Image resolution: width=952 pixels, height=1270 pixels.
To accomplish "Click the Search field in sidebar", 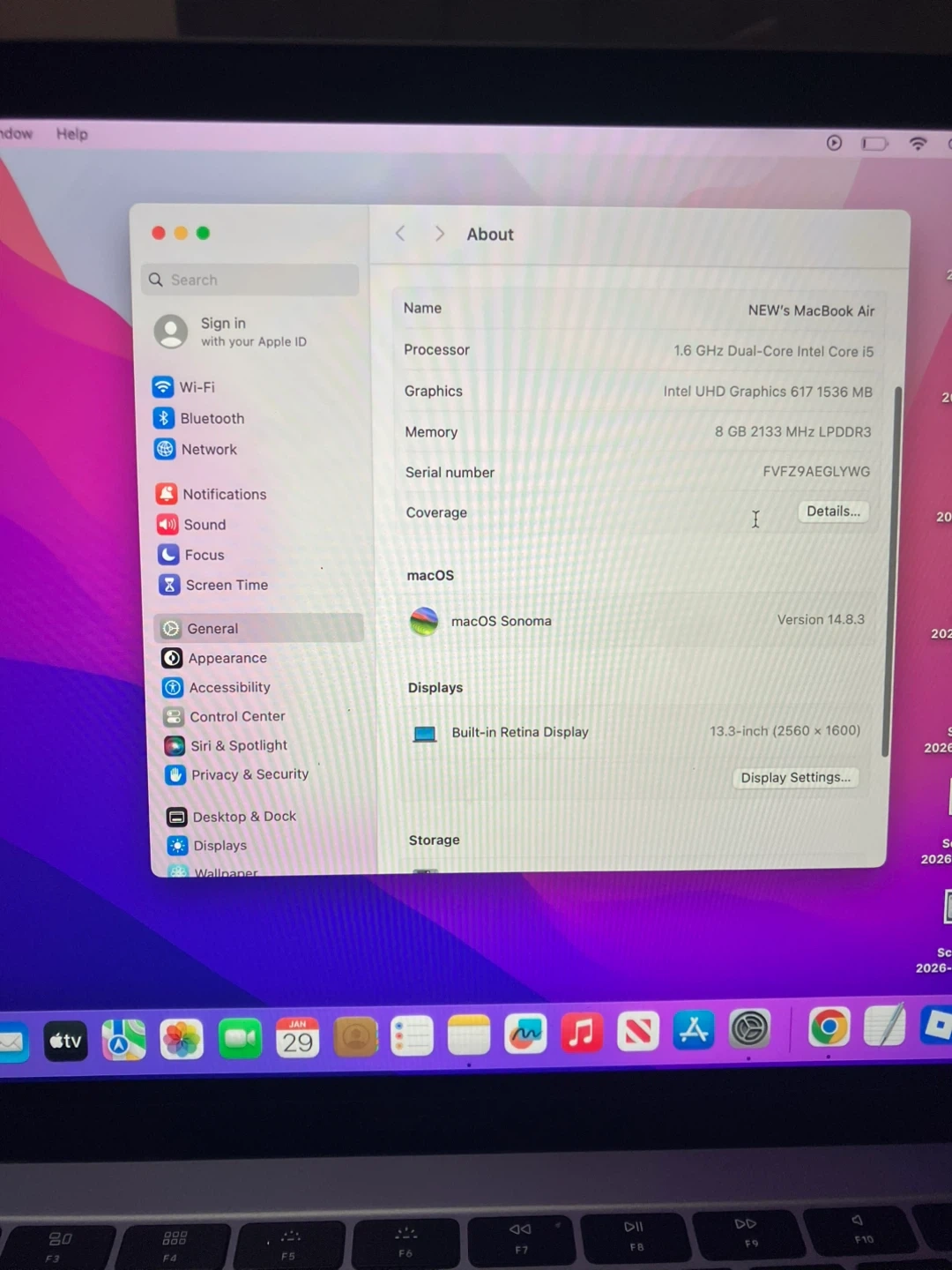I will pos(251,280).
